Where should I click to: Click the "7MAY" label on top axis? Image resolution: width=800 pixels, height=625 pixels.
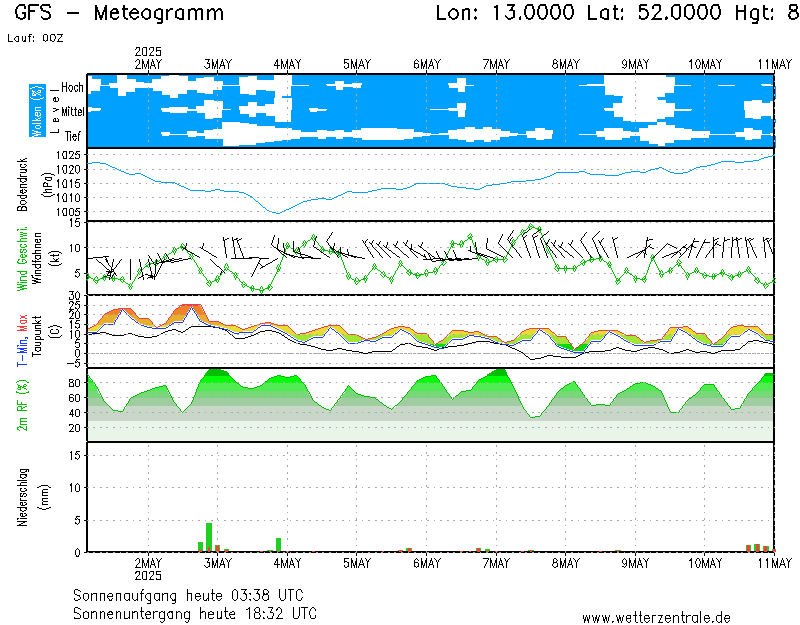pyautogui.click(x=496, y=65)
